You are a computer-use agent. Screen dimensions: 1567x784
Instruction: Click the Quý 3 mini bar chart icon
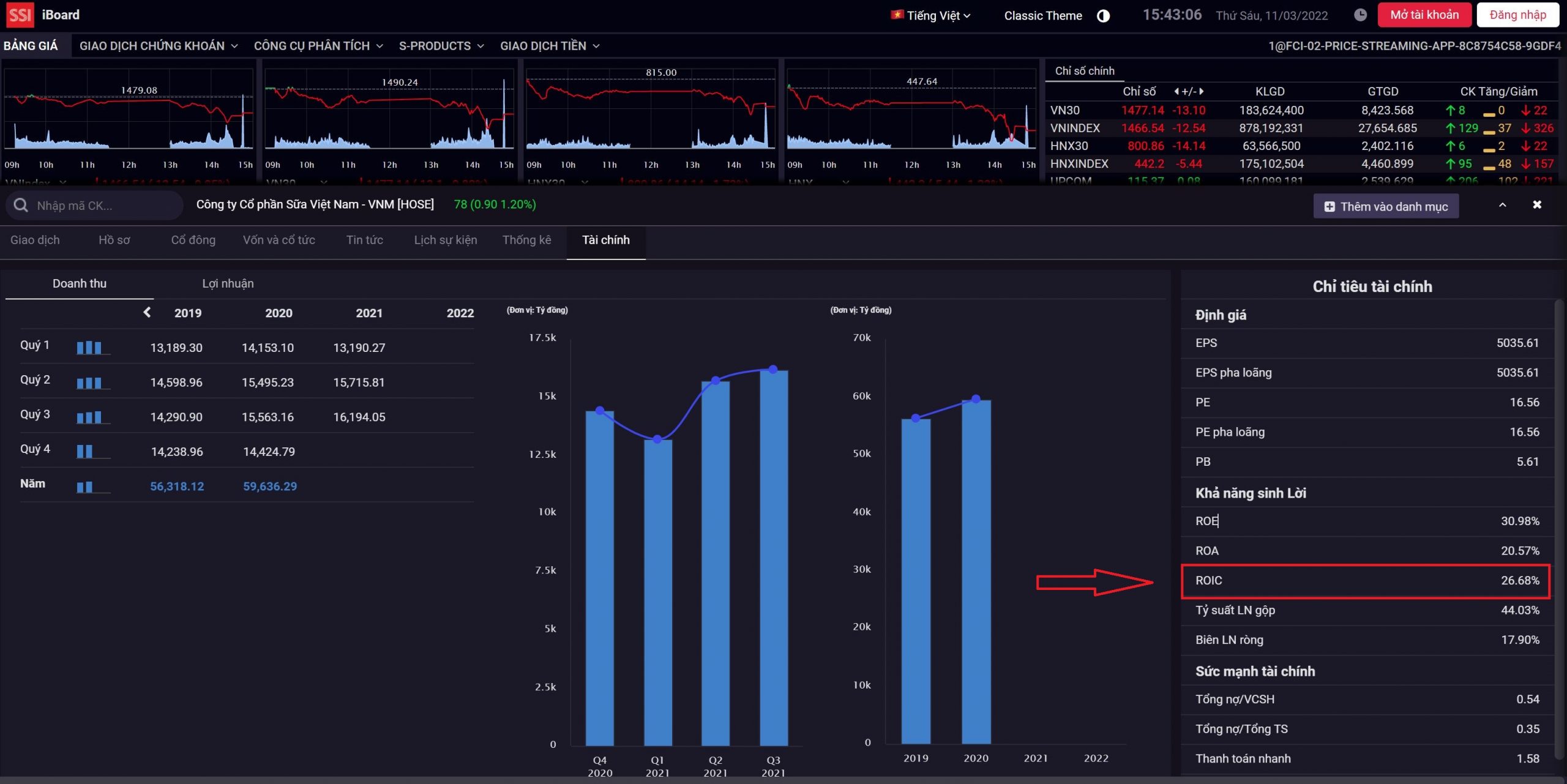tap(93, 417)
